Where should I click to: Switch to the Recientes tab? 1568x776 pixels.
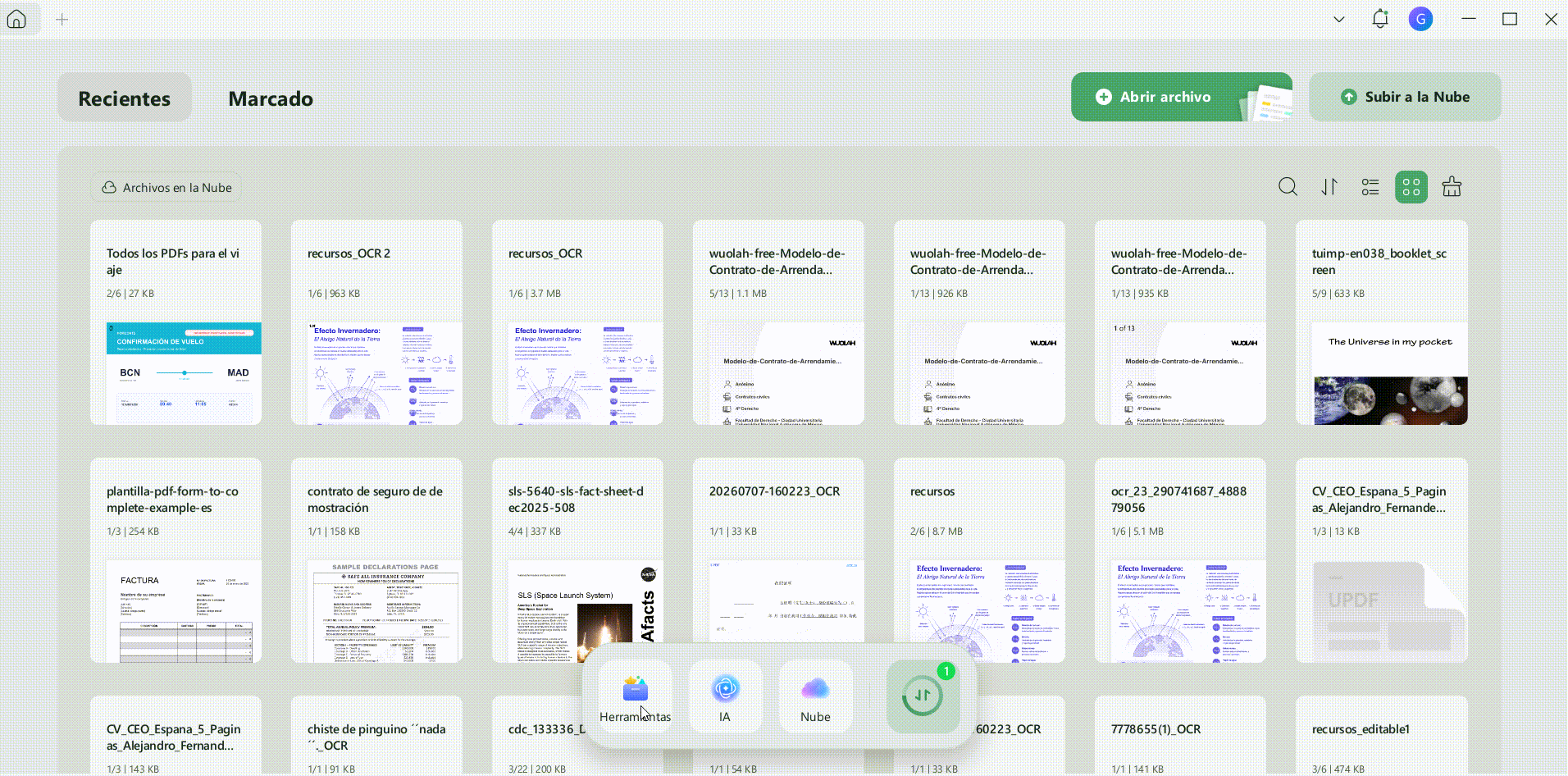[125, 98]
